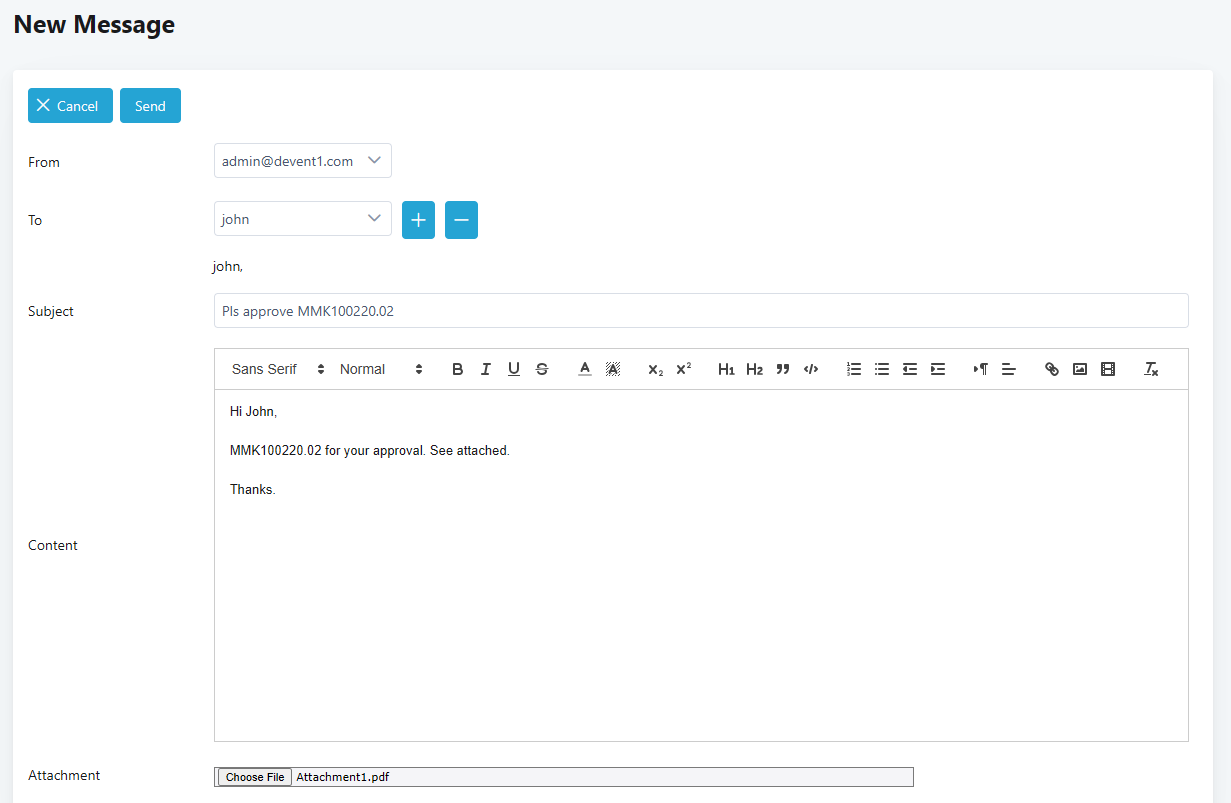Toggle superscript formatting
The image size is (1231, 803).
(684, 369)
